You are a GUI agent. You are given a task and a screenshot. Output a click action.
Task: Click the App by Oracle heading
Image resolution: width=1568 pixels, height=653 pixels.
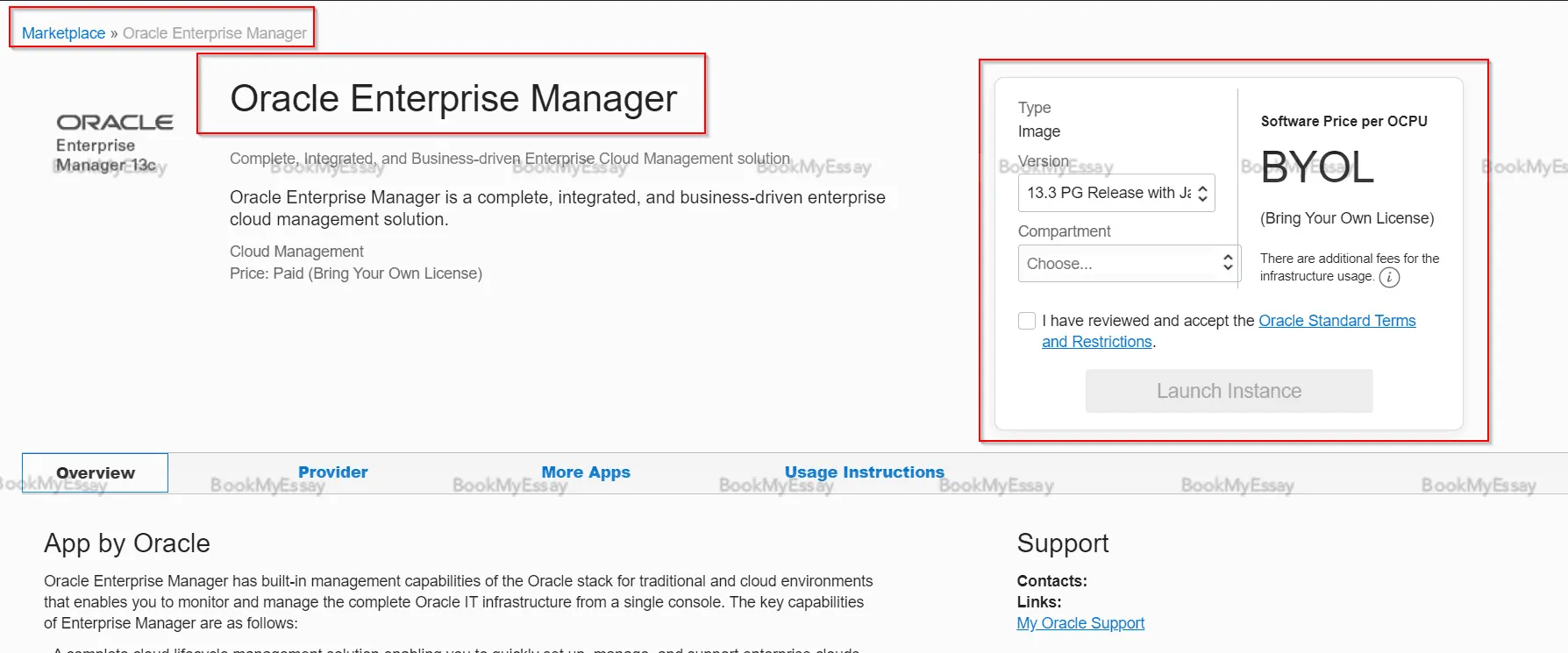pyautogui.click(x=127, y=543)
